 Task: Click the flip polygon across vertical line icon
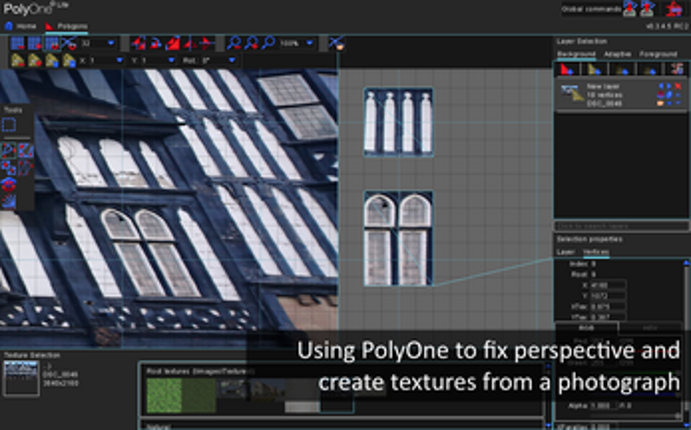(x=190, y=43)
